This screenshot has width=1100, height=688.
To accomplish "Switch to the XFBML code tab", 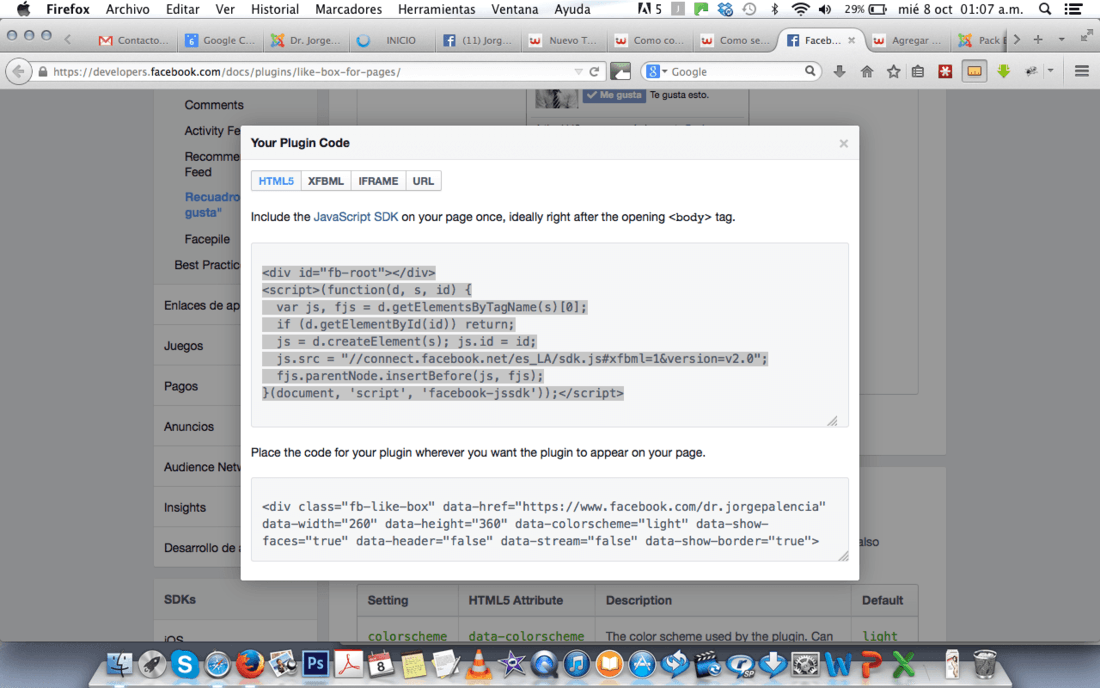I will pos(326,181).
